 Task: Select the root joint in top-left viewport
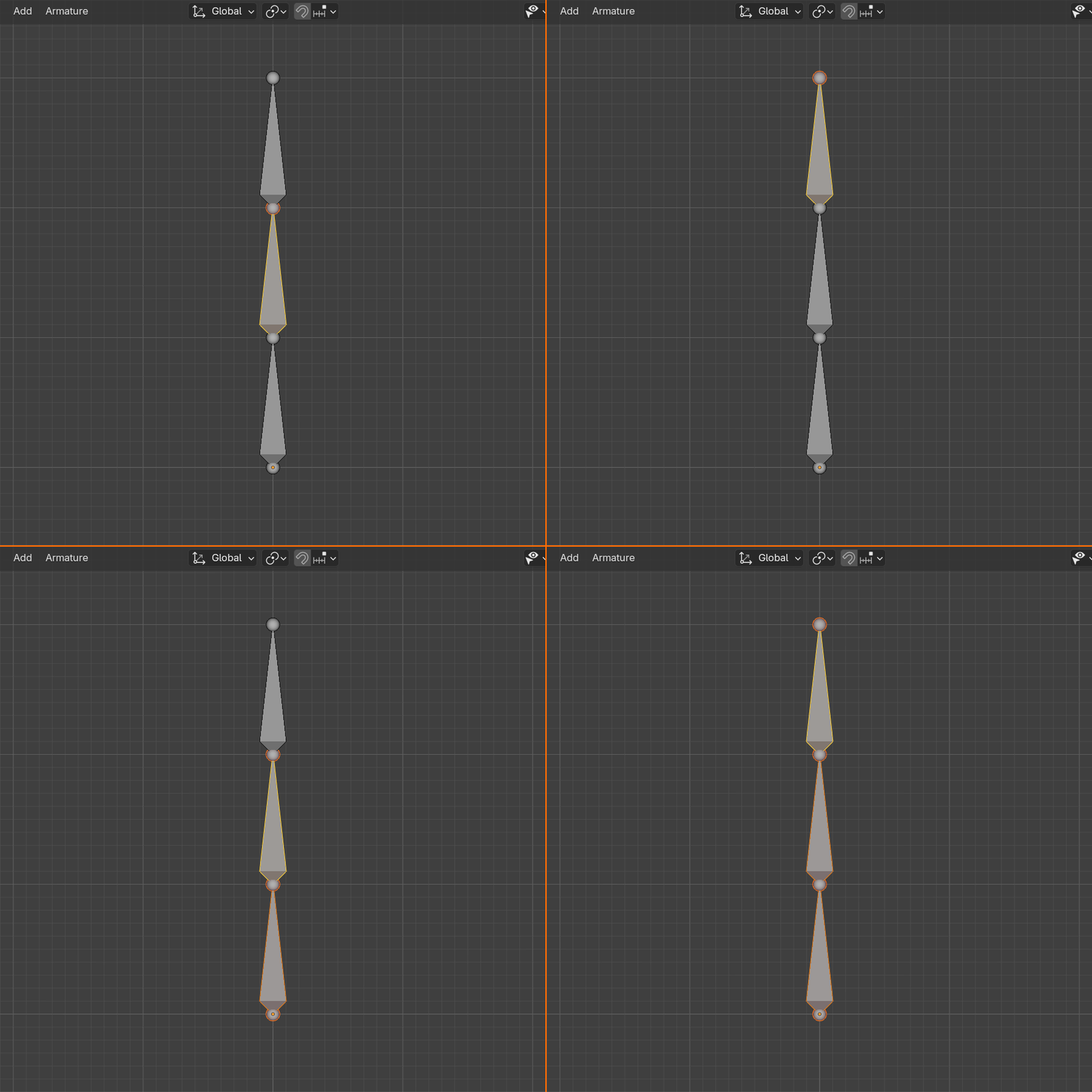[273, 468]
